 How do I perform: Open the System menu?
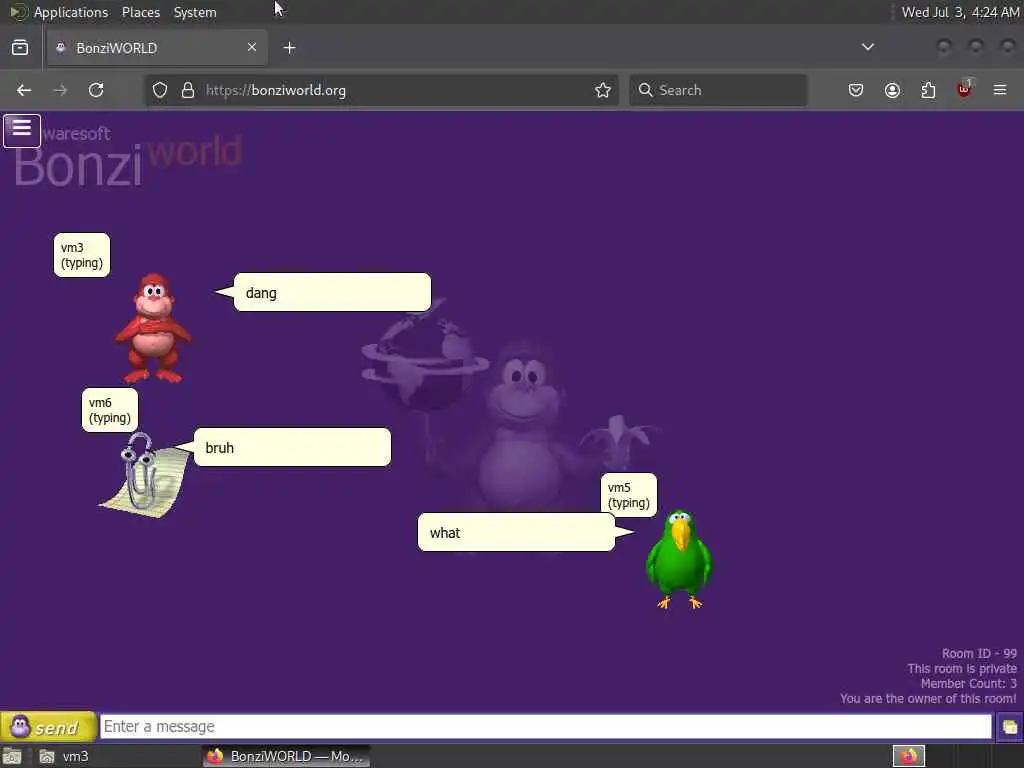pyautogui.click(x=195, y=12)
